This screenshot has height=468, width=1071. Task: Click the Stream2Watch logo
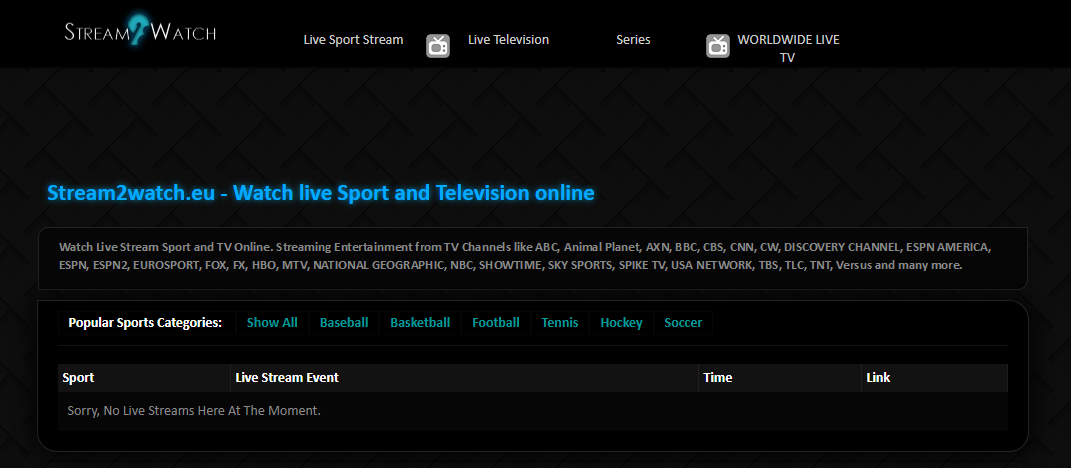tap(140, 31)
